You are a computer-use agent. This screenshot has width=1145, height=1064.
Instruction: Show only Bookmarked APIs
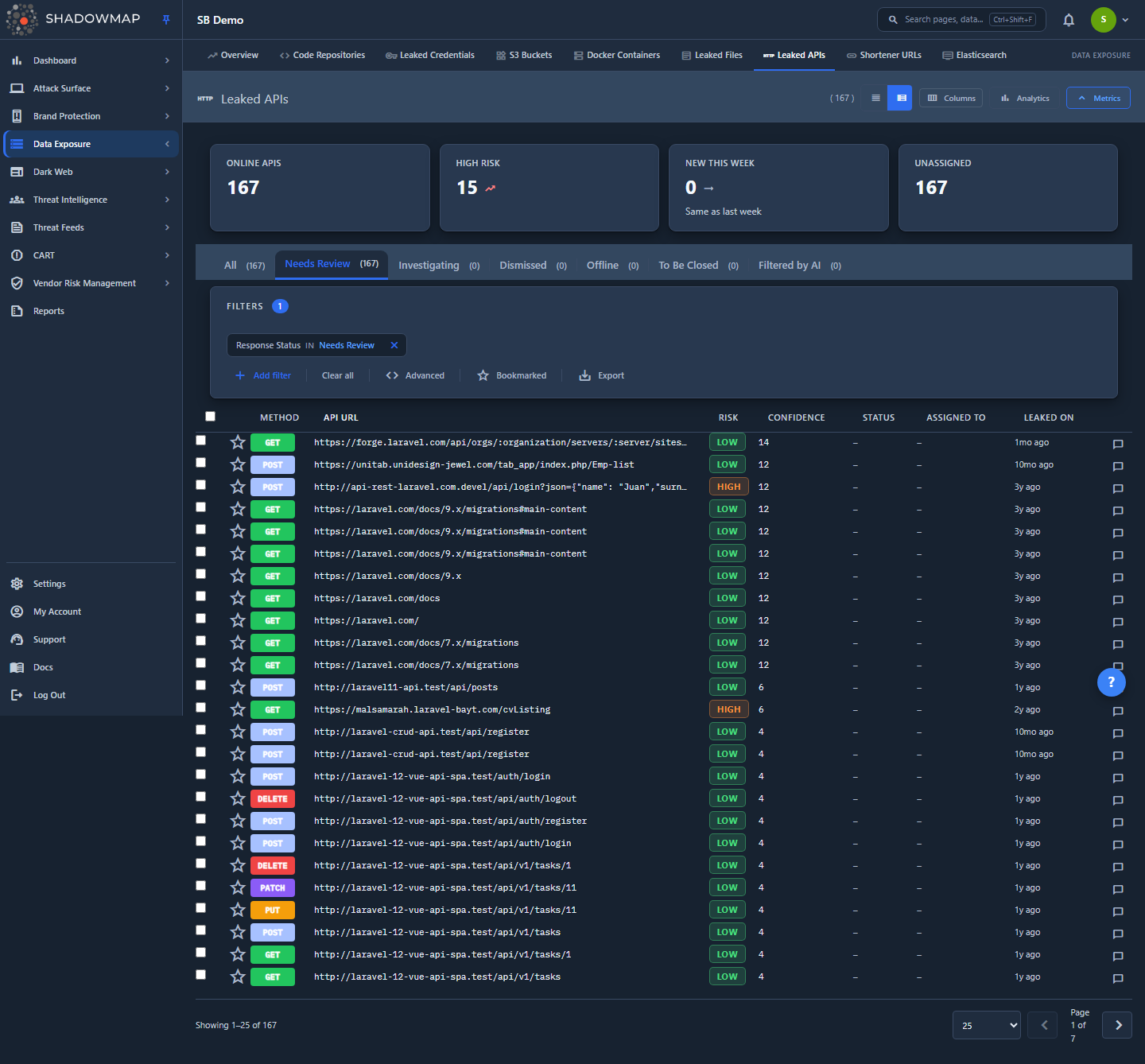pyautogui.click(x=512, y=375)
